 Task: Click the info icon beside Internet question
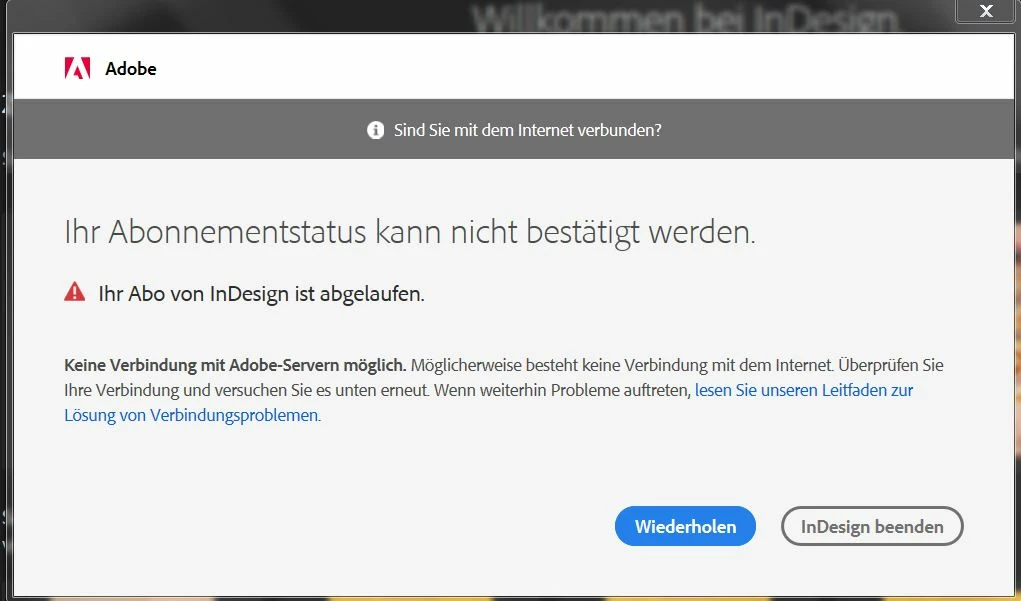376,130
